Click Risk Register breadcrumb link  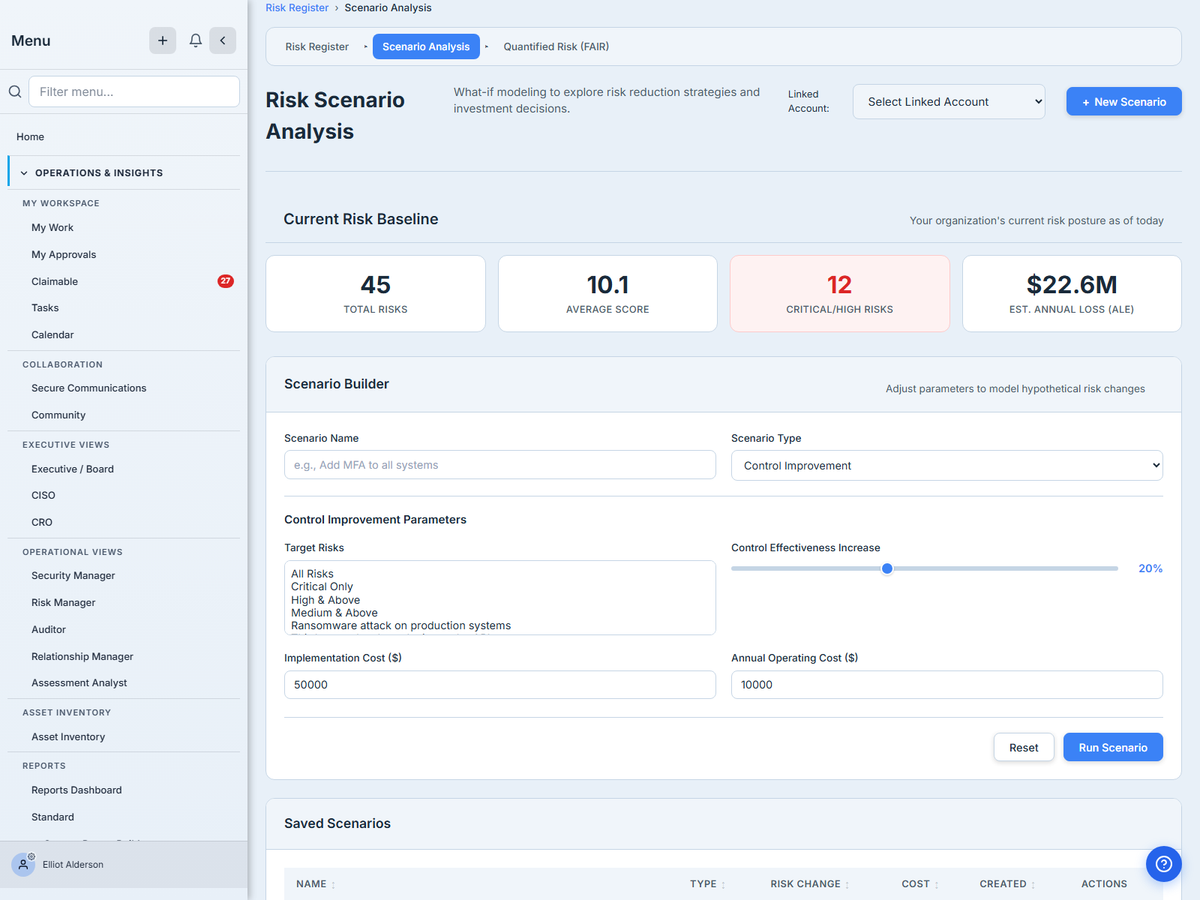tap(297, 8)
